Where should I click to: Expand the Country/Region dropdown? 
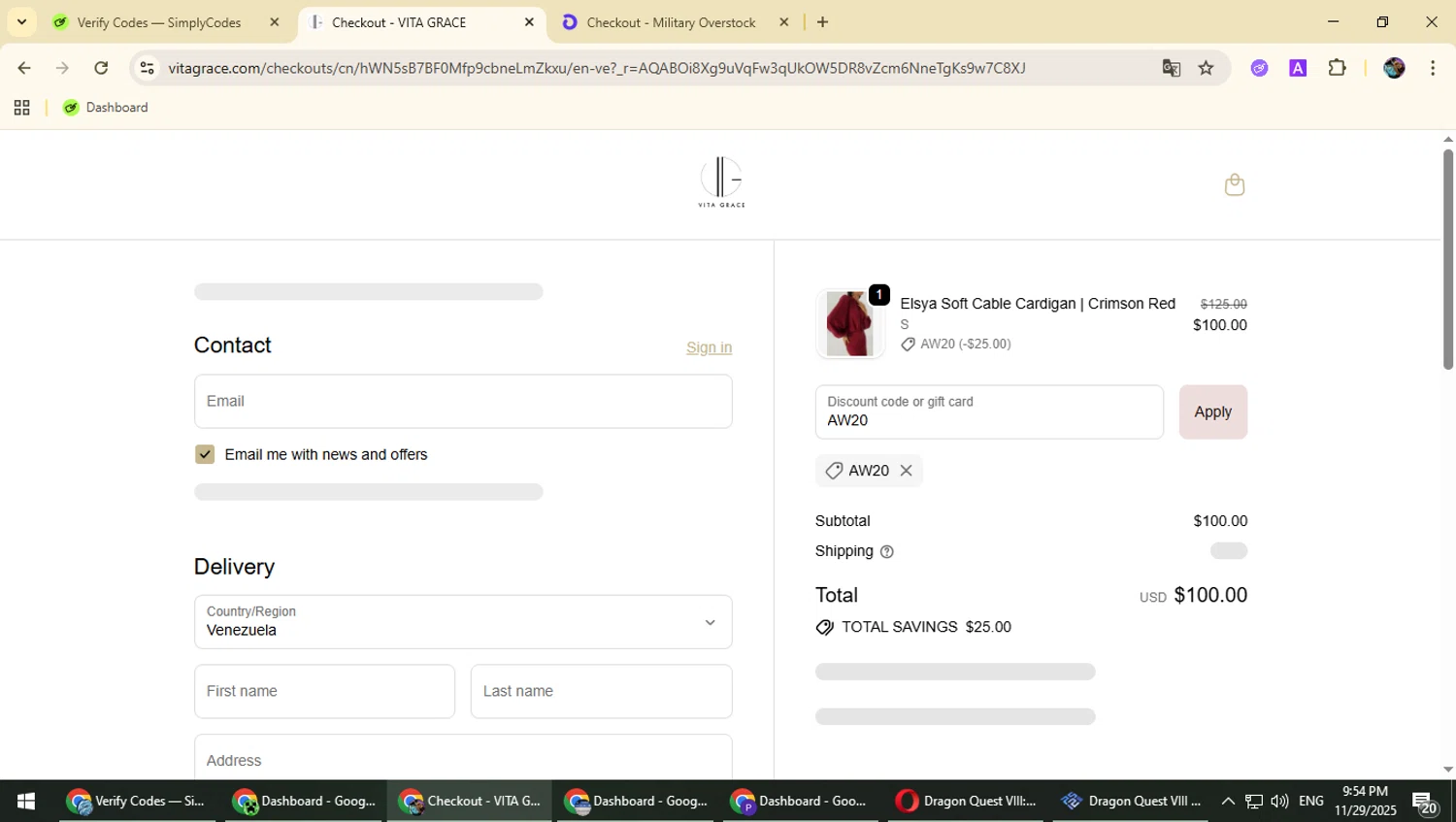[x=463, y=622]
